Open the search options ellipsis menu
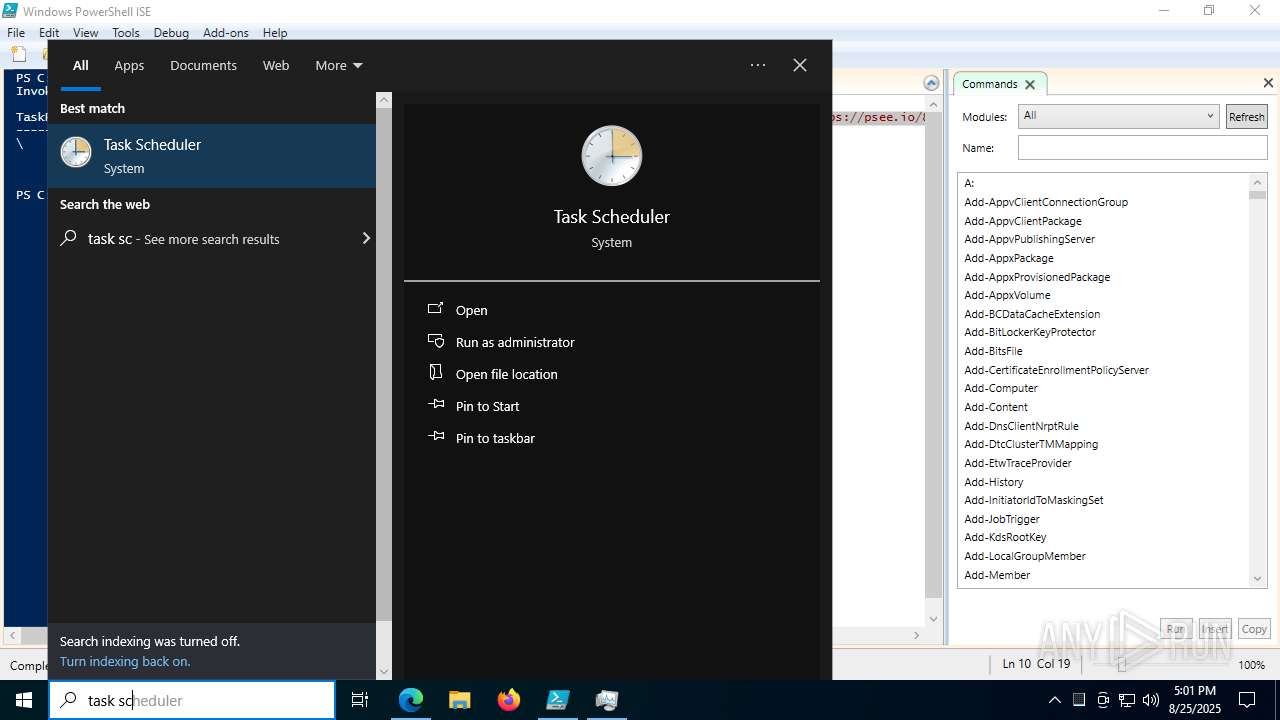The width and height of the screenshot is (1280, 720). tap(758, 65)
